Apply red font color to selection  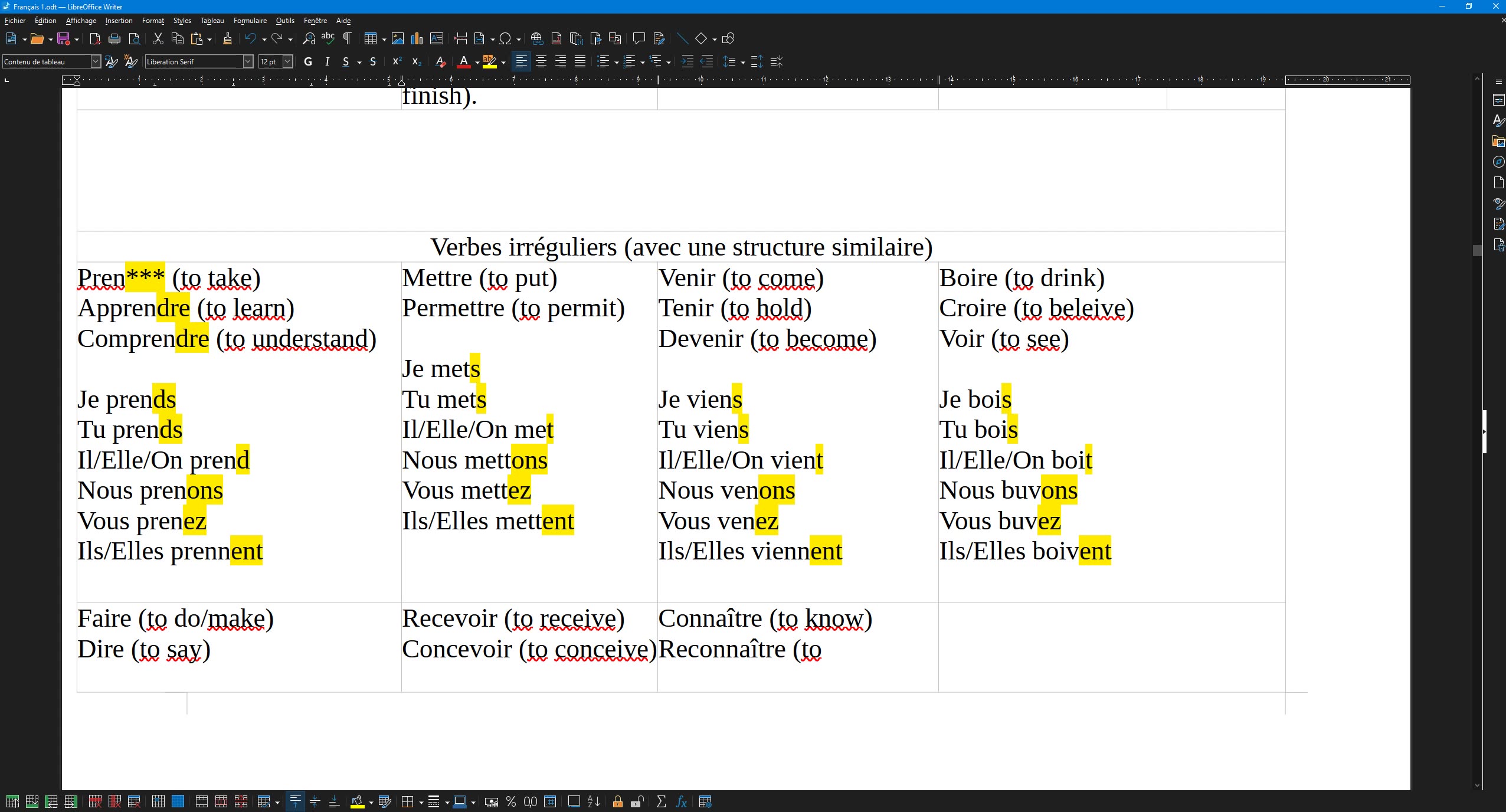tap(464, 61)
